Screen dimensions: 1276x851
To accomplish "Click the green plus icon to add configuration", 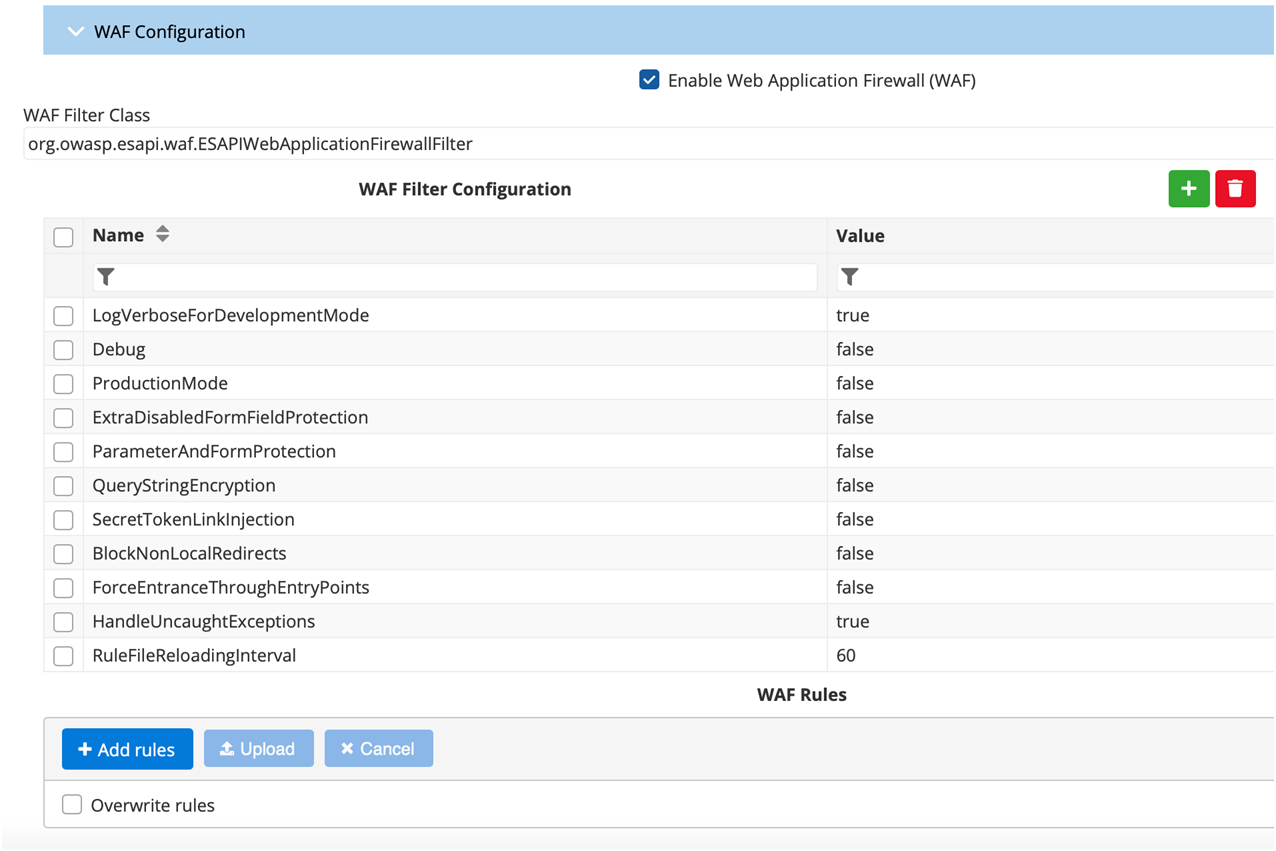I will [1189, 188].
